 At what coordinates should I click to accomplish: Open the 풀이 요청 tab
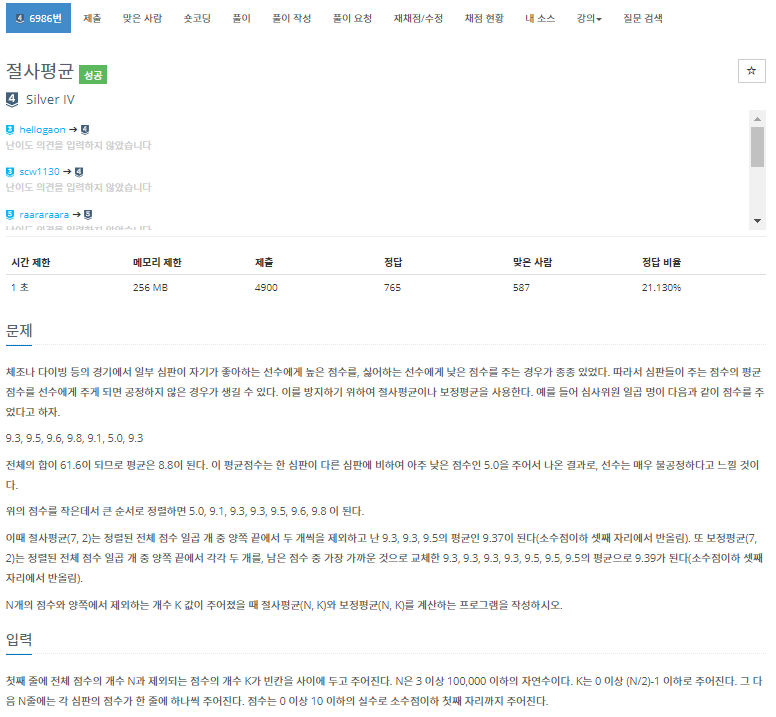pos(352,18)
